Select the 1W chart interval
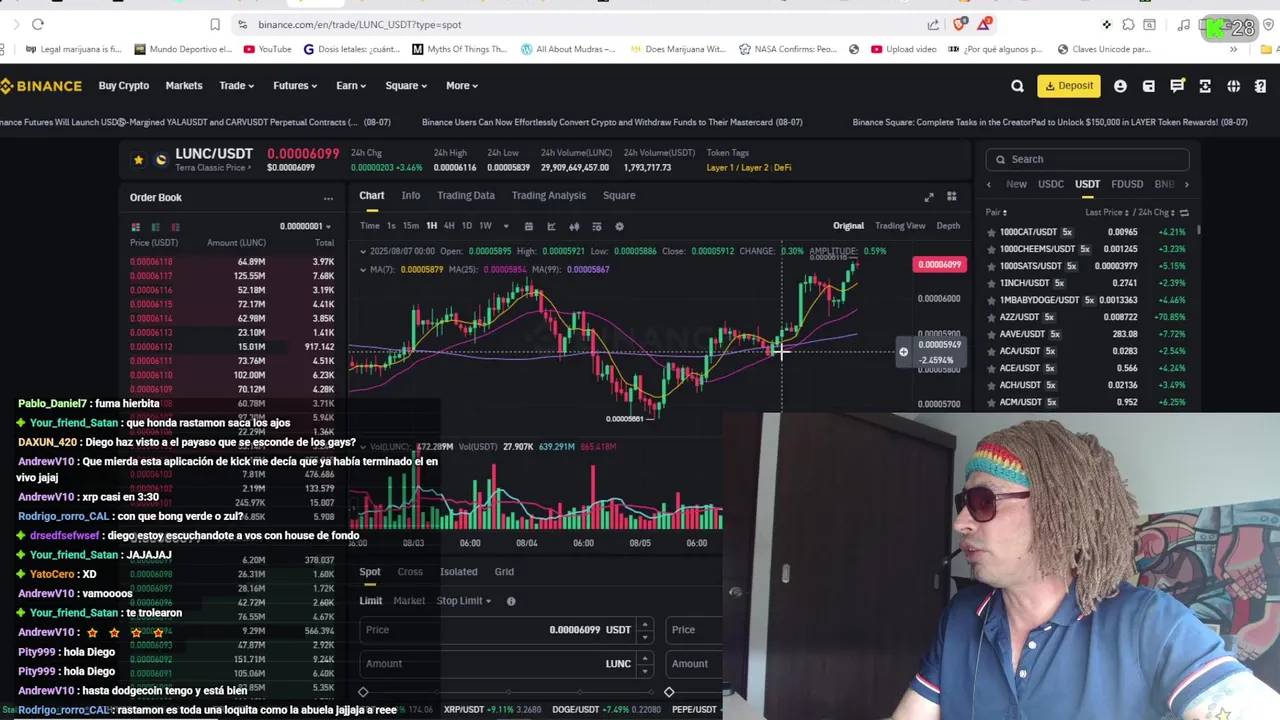This screenshot has height=720, width=1280. (485, 226)
